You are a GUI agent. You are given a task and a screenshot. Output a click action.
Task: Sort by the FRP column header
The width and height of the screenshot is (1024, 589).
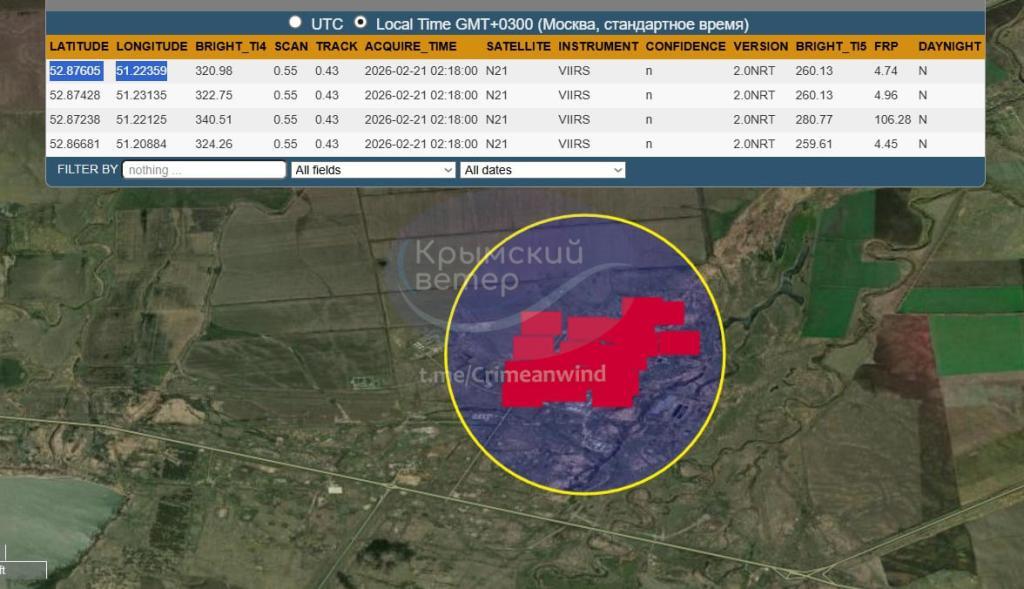(886, 47)
